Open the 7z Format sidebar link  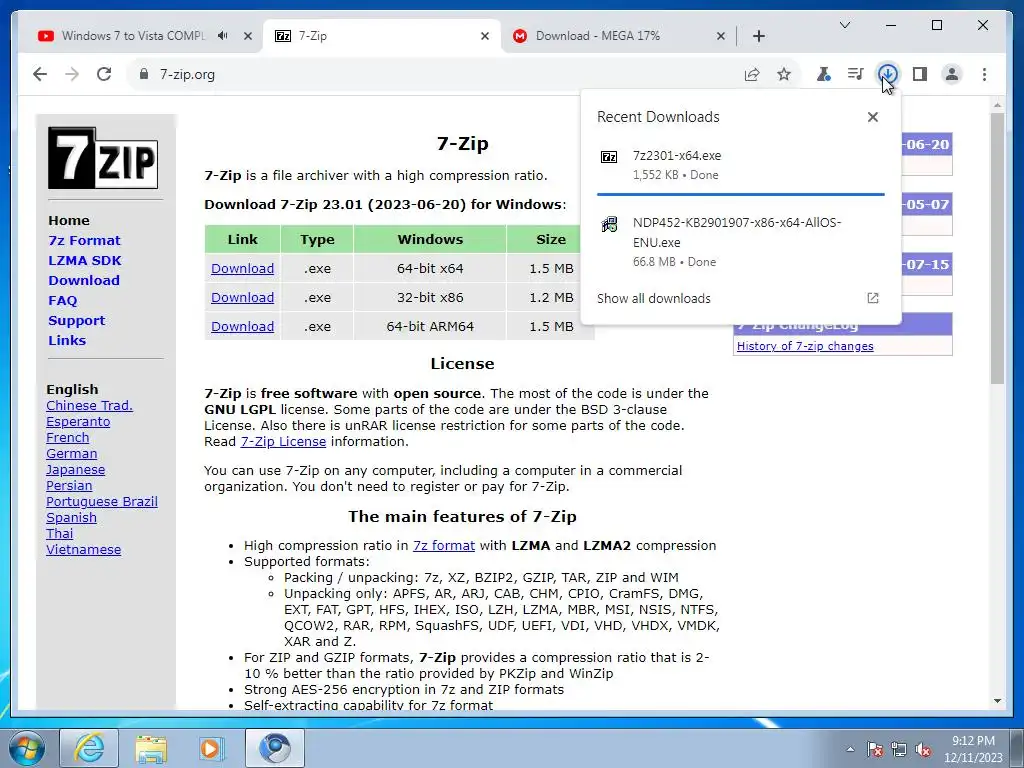[84, 240]
